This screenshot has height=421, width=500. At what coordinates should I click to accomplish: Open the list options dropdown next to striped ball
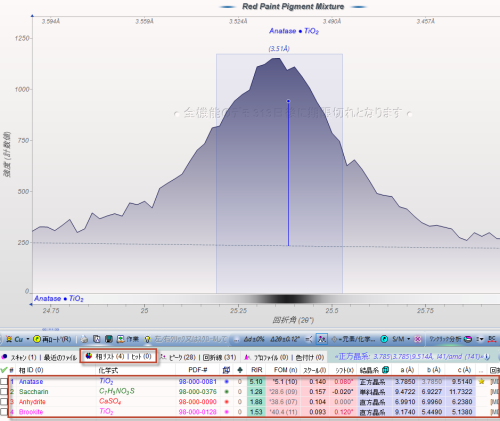point(479,339)
